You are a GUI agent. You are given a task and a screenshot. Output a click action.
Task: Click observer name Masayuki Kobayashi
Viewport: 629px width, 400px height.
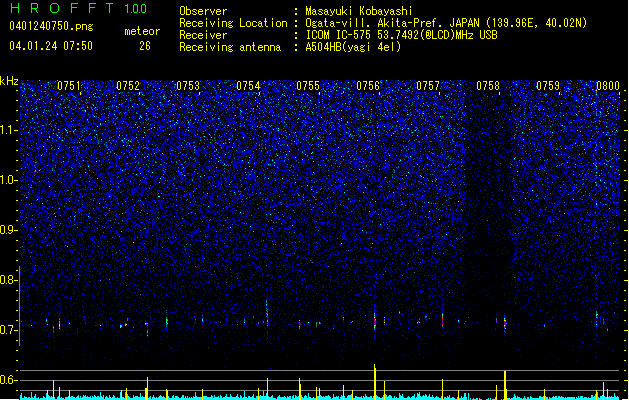pos(359,11)
